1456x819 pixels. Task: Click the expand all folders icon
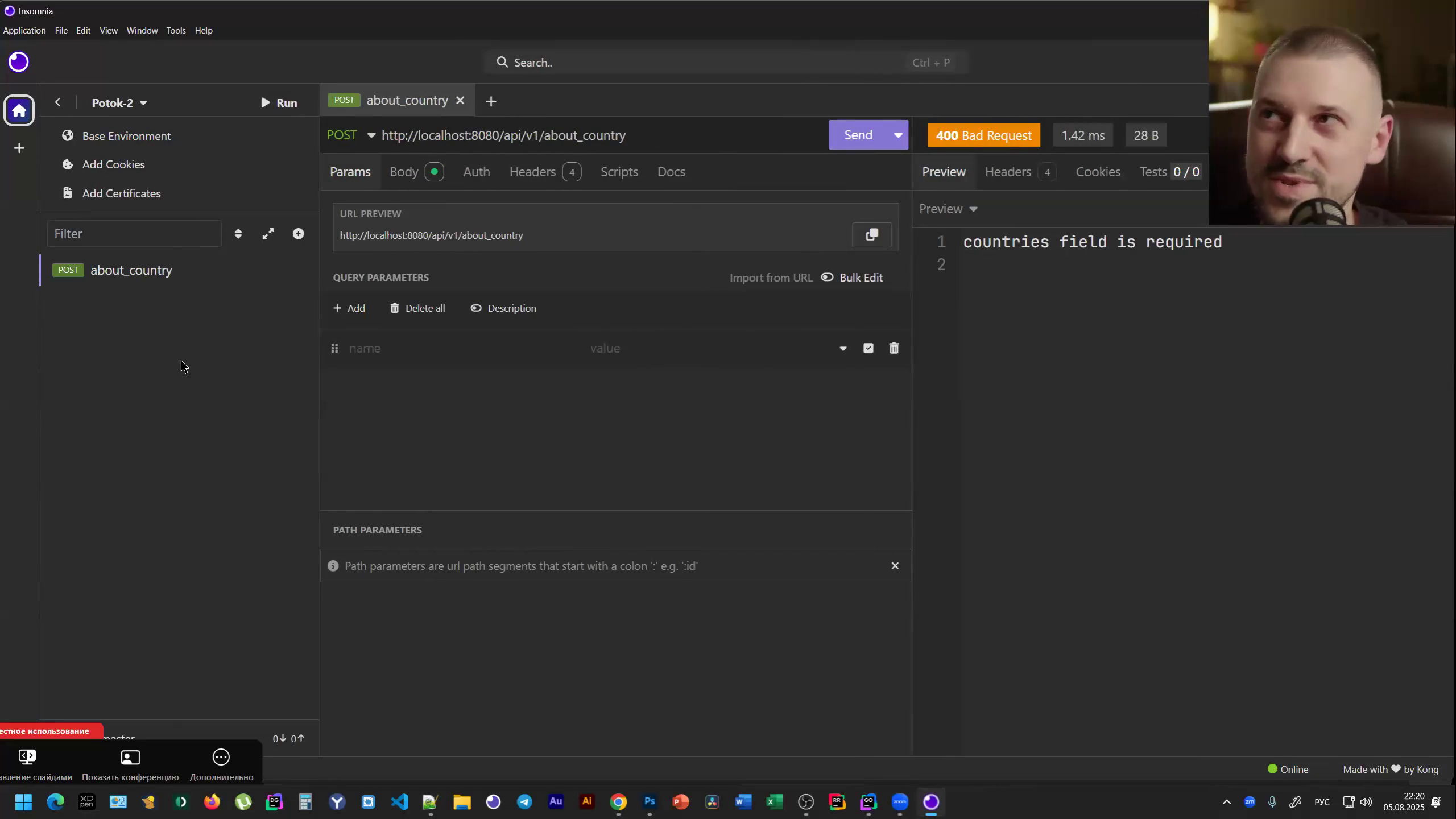point(268,234)
